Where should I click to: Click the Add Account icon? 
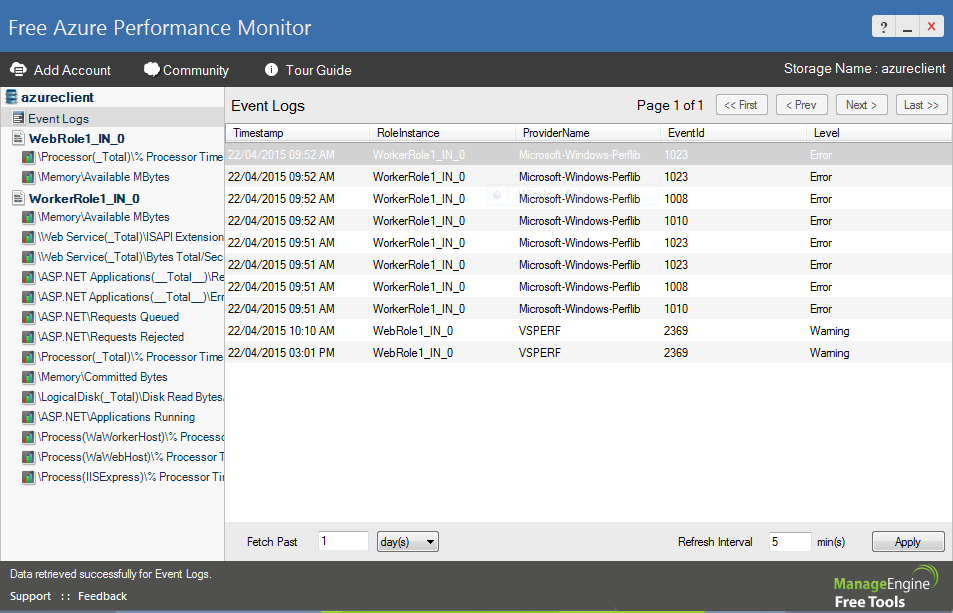[18, 70]
